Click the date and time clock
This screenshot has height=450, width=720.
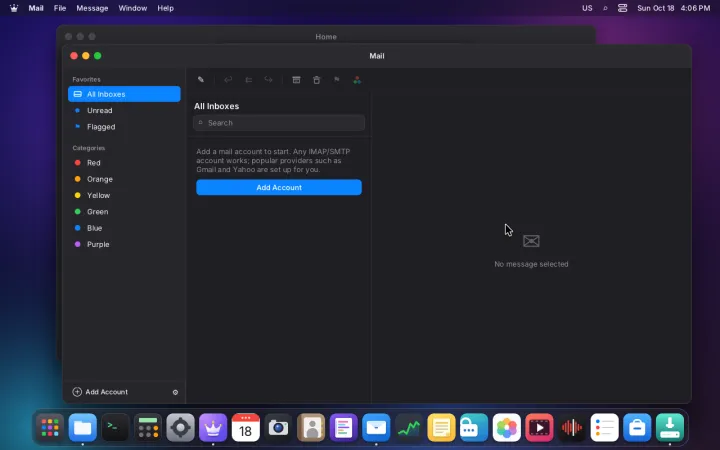tap(674, 8)
